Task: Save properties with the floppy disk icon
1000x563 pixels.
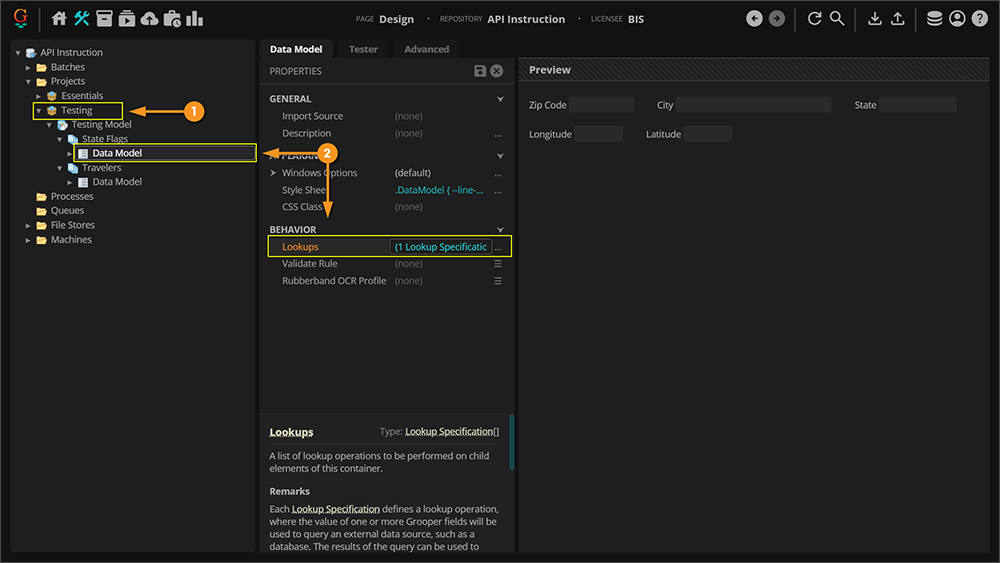Action: point(480,71)
